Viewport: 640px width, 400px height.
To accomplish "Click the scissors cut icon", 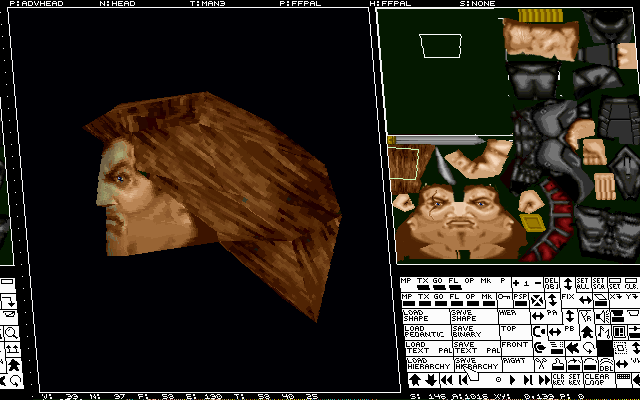I will pos(541,364).
